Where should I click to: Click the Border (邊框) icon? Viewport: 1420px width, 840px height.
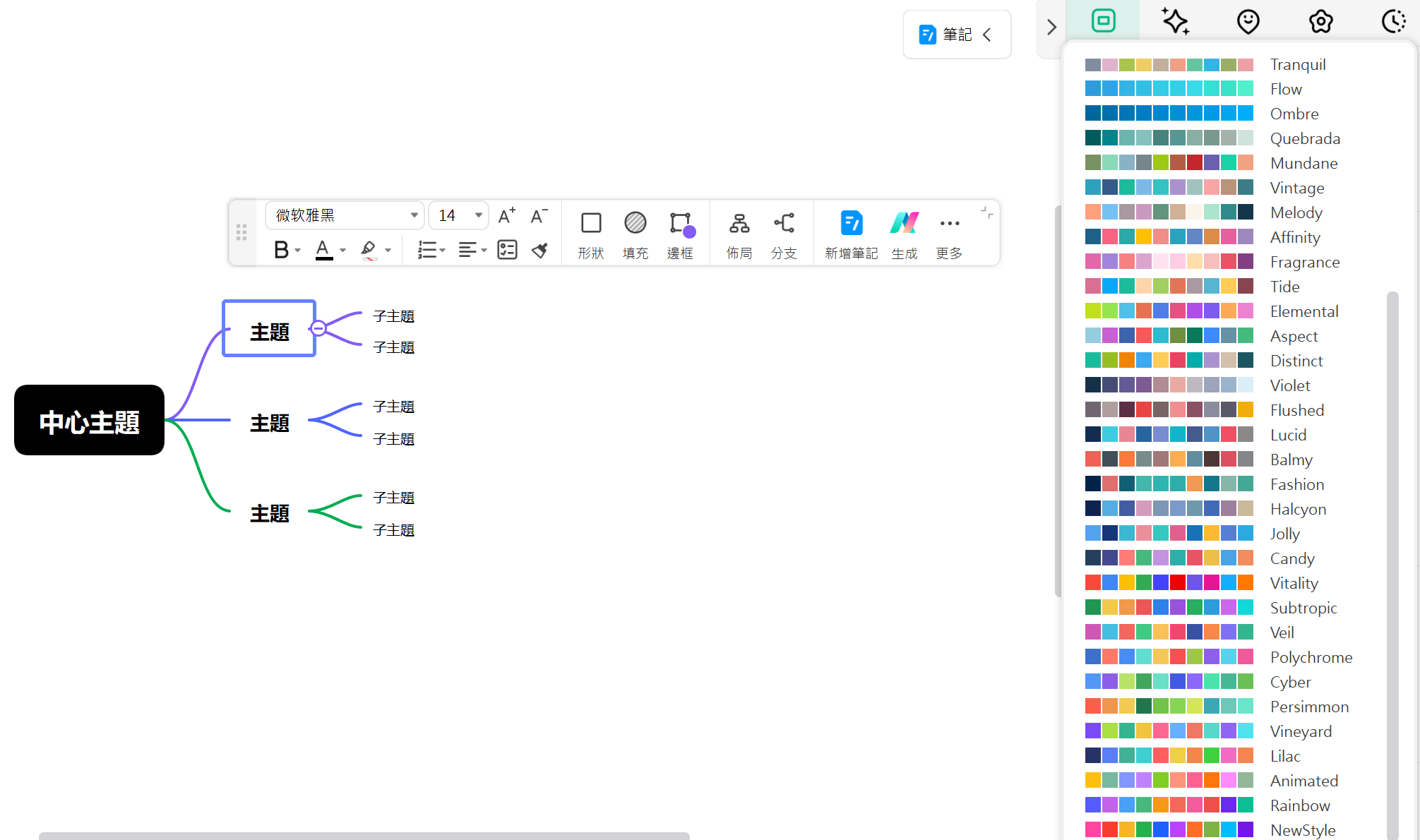coord(680,224)
